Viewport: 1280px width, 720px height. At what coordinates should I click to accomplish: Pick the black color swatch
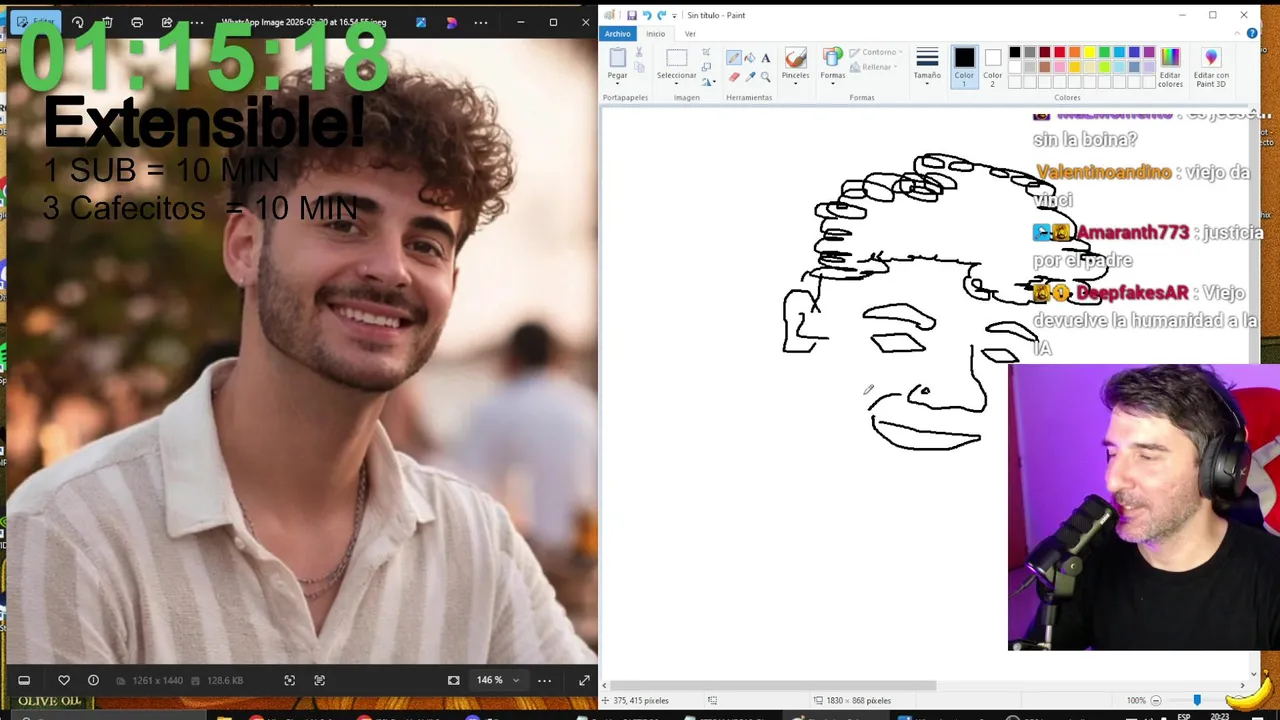pos(1015,52)
